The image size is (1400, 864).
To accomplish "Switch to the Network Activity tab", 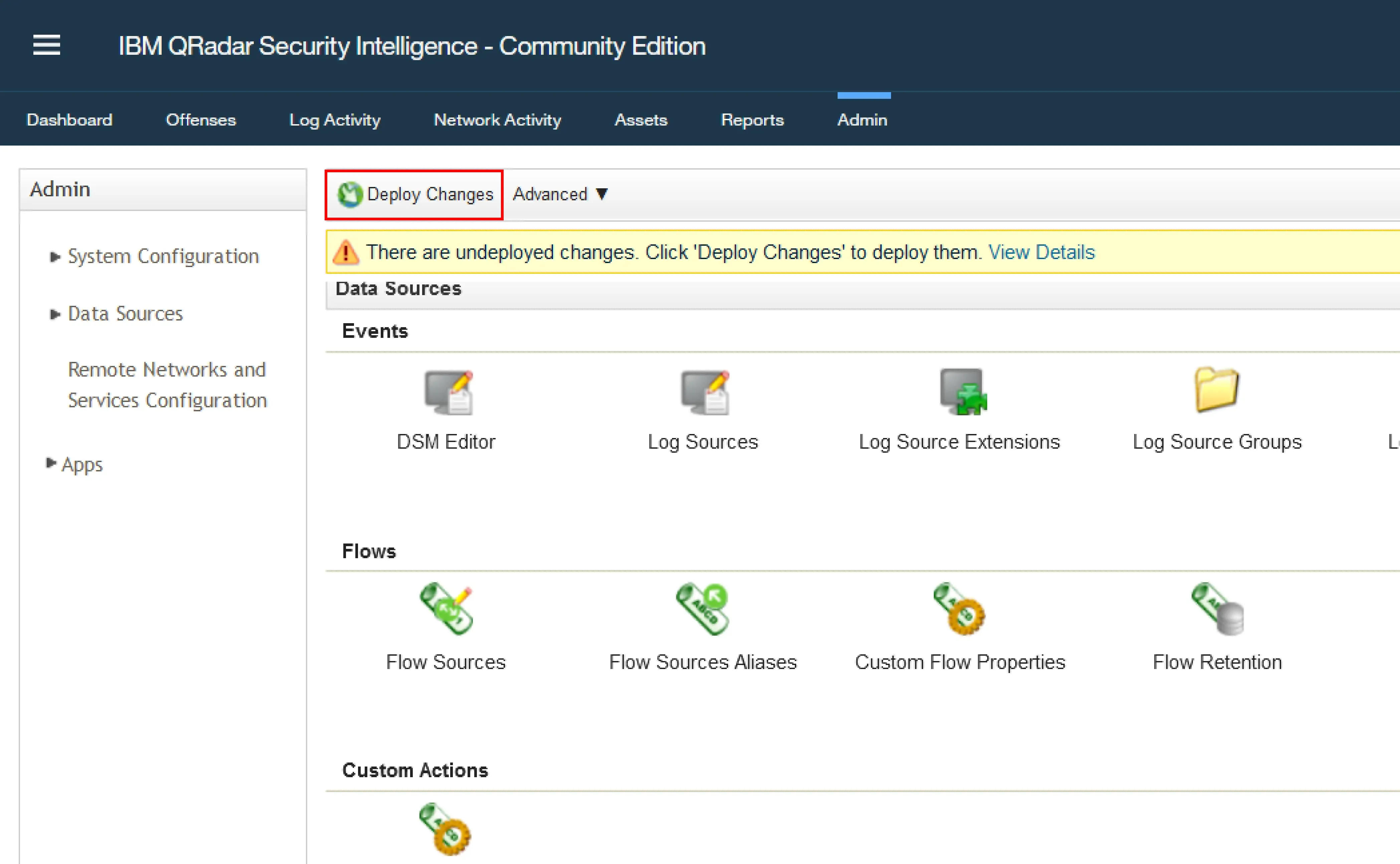I will pyautogui.click(x=497, y=120).
